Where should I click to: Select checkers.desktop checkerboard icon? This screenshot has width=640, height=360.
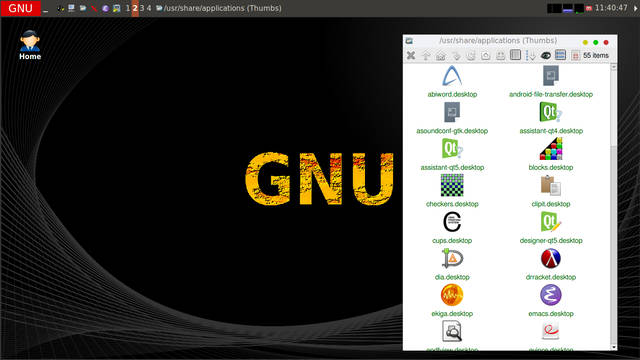452,185
